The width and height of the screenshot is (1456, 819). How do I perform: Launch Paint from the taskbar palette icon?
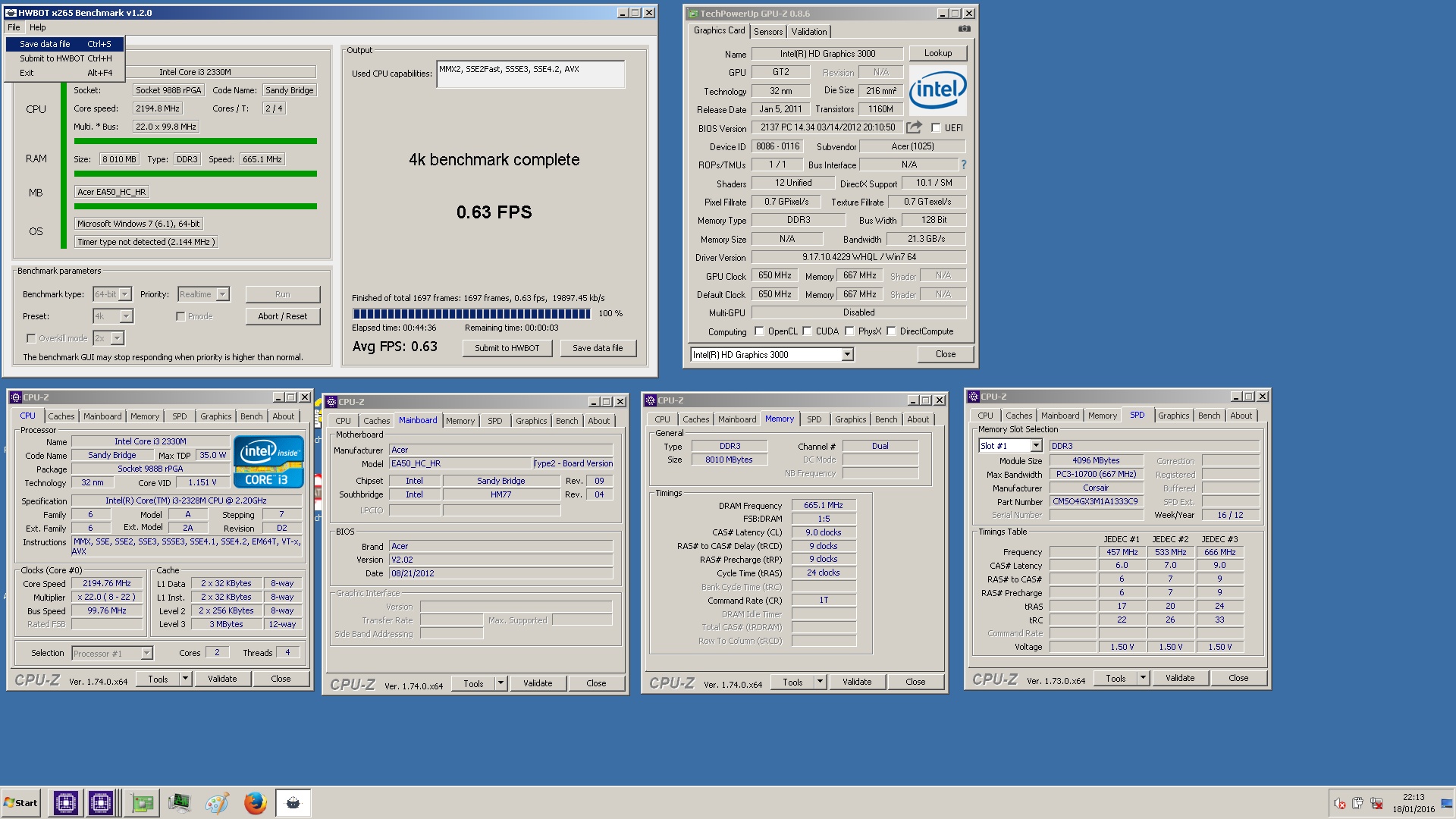(217, 803)
